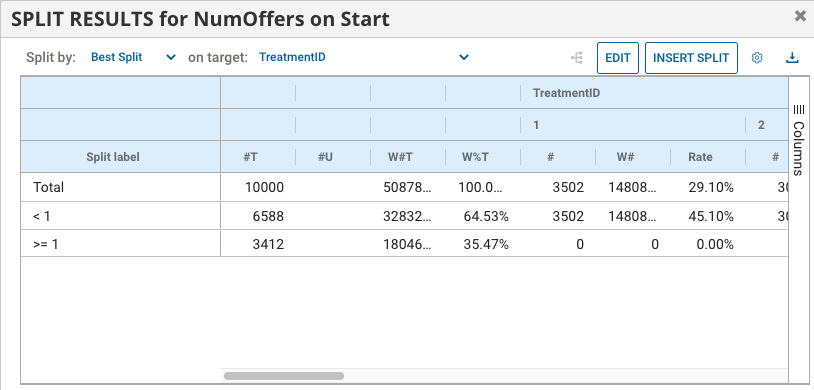Expand the Best Split dropdown
The height and width of the screenshot is (390, 814).
pyautogui.click(x=133, y=57)
